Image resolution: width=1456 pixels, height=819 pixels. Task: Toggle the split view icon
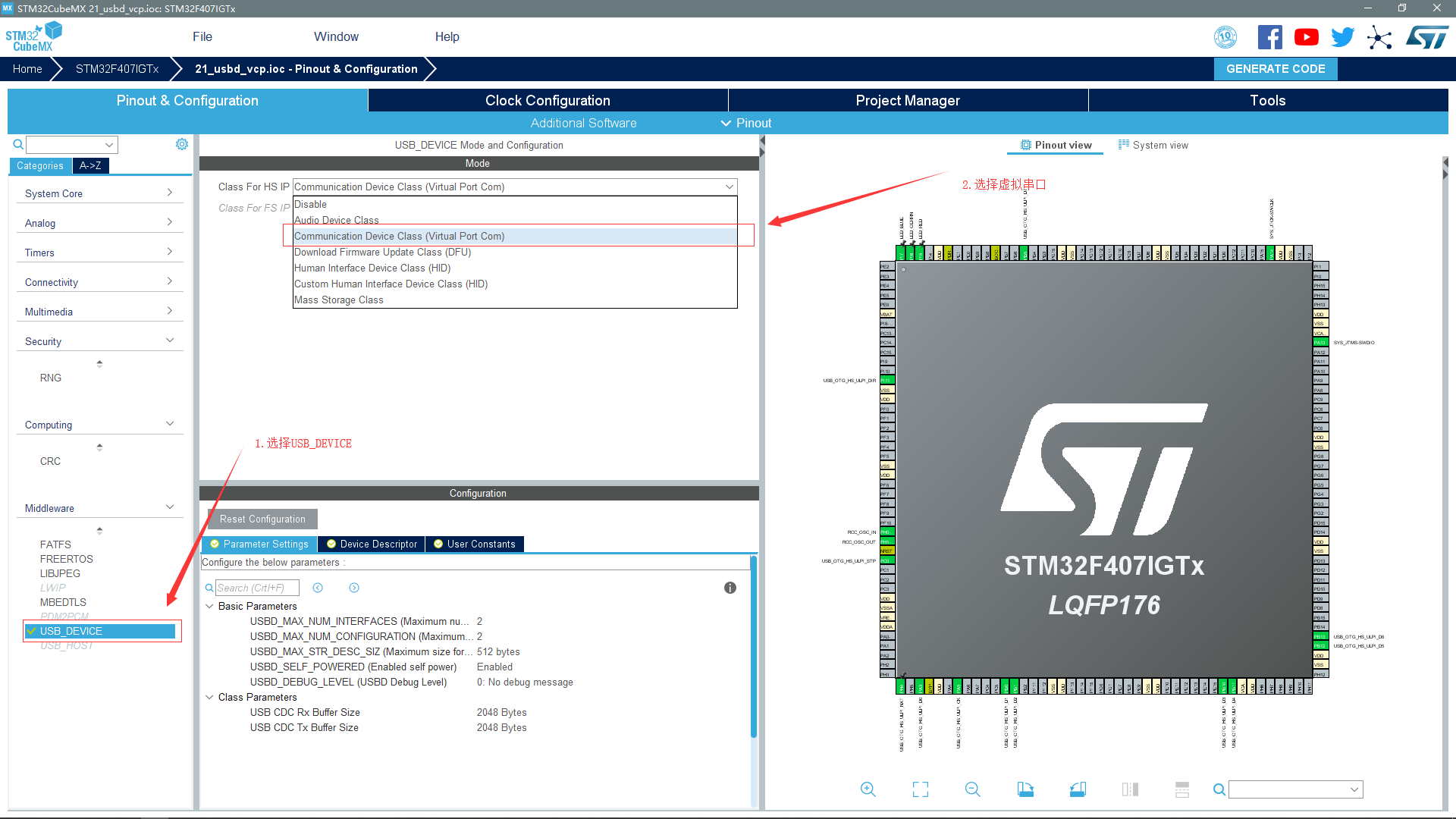tap(1130, 789)
